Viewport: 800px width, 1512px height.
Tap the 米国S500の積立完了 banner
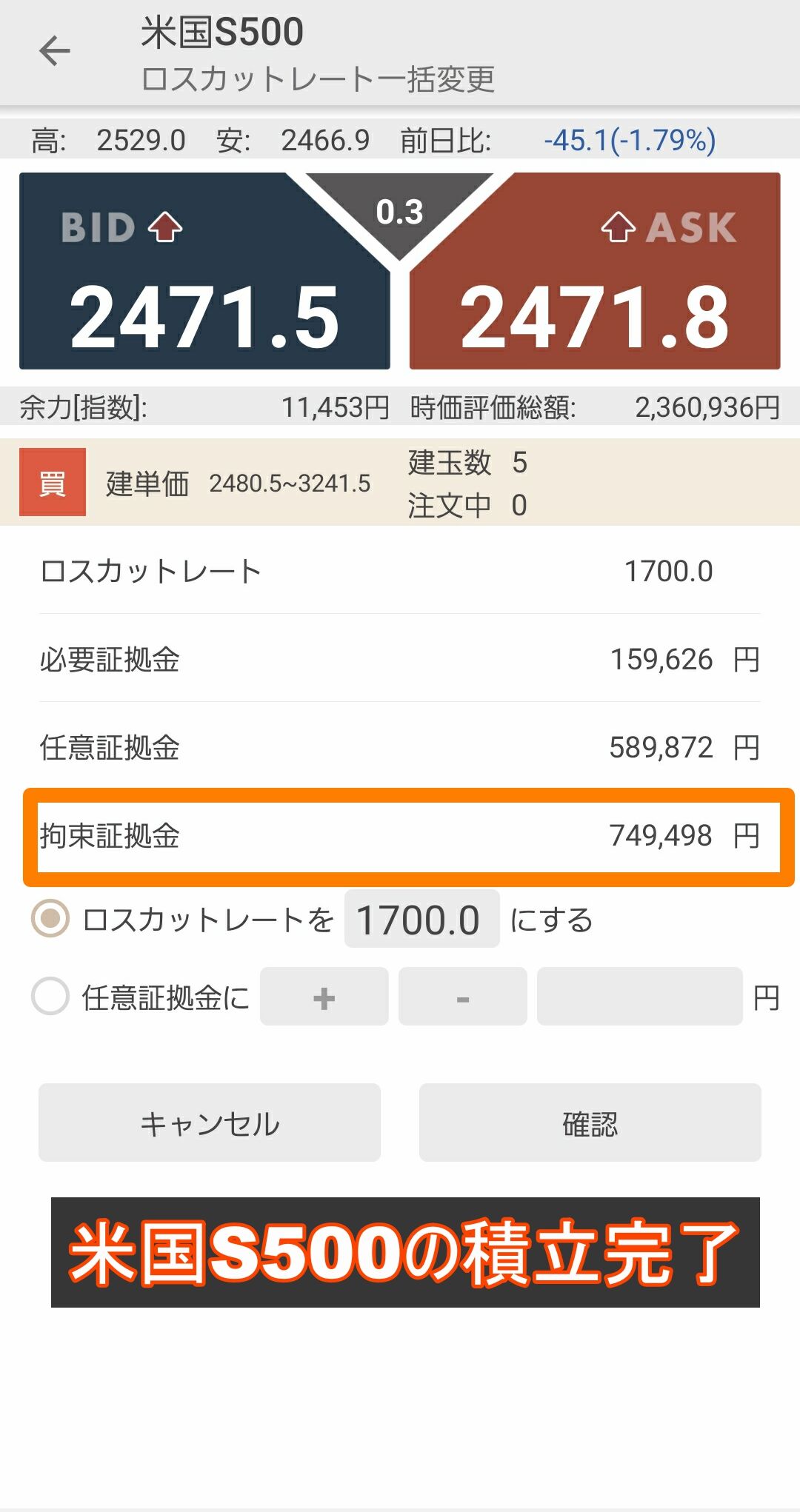coord(405,1252)
